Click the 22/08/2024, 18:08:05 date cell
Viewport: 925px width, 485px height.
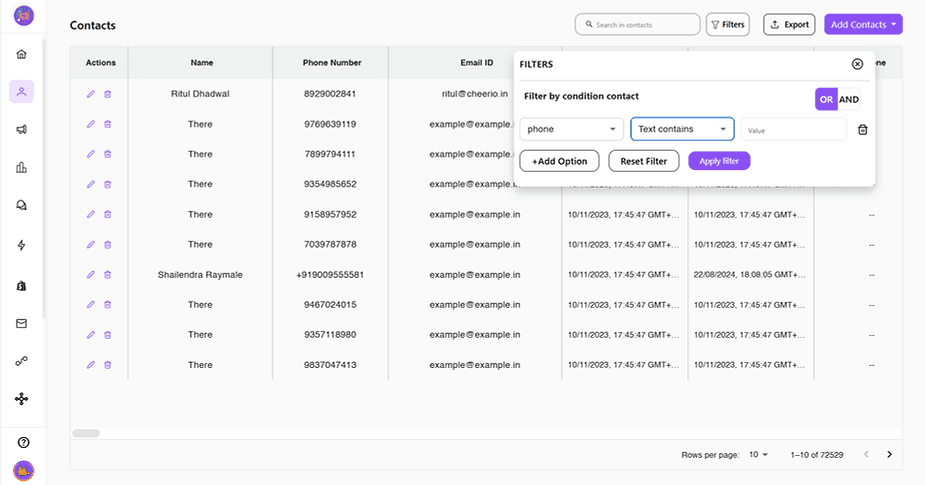750,274
